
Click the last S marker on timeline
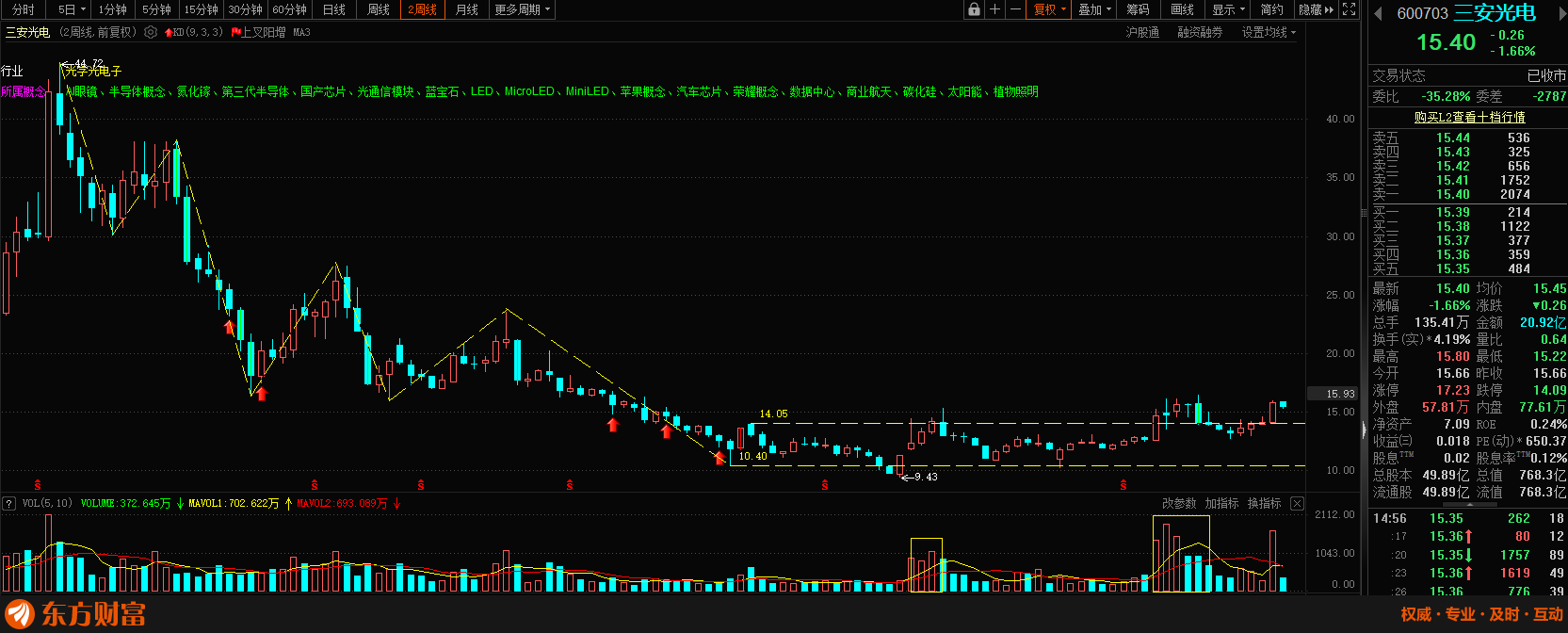pos(1123,485)
